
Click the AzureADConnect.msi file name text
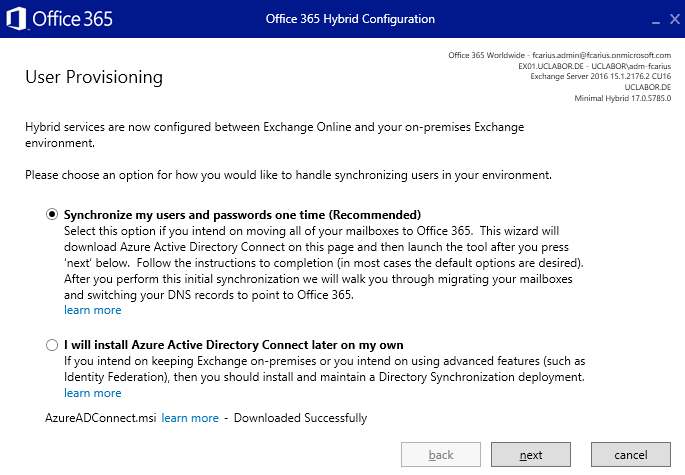coord(100,418)
